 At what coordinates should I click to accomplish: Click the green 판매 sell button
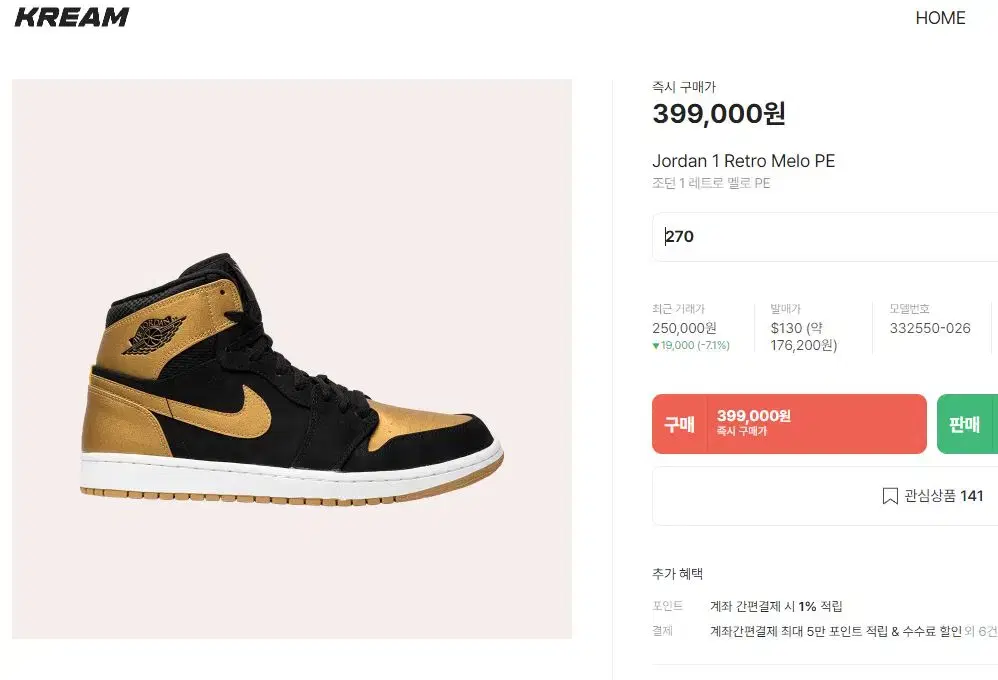click(967, 424)
